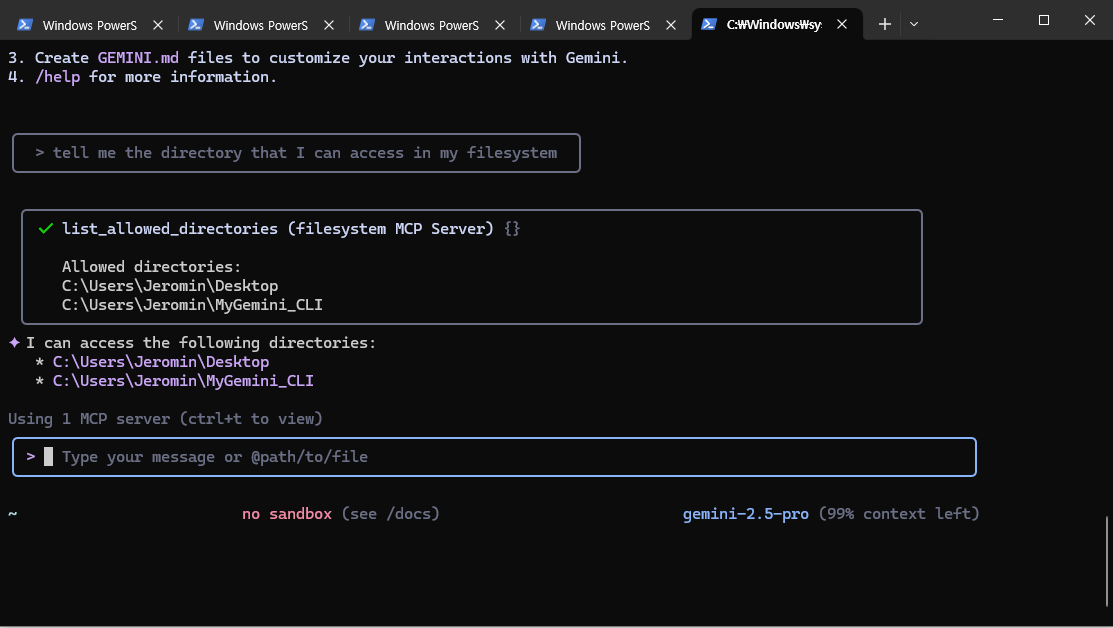Close the C:\Windows\sy tab
The height and width of the screenshot is (628, 1113).
click(x=842, y=25)
